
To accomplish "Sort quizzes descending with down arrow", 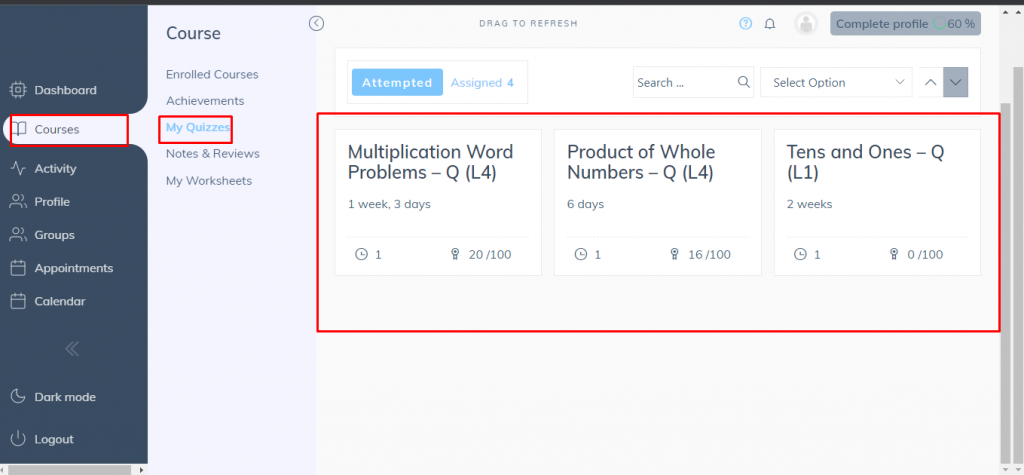I will point(956,82).
